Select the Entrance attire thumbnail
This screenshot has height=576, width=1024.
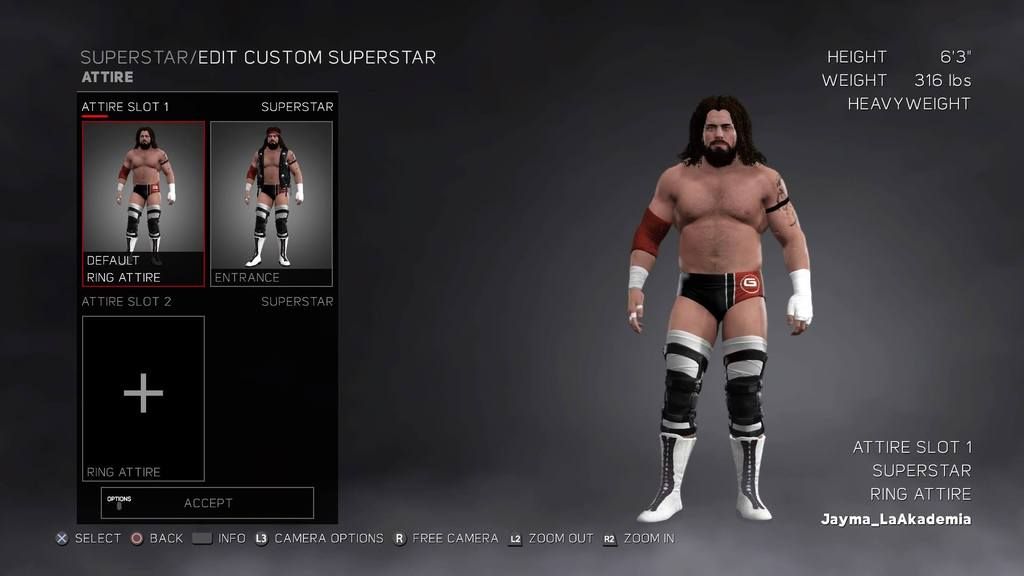[271, 204]
